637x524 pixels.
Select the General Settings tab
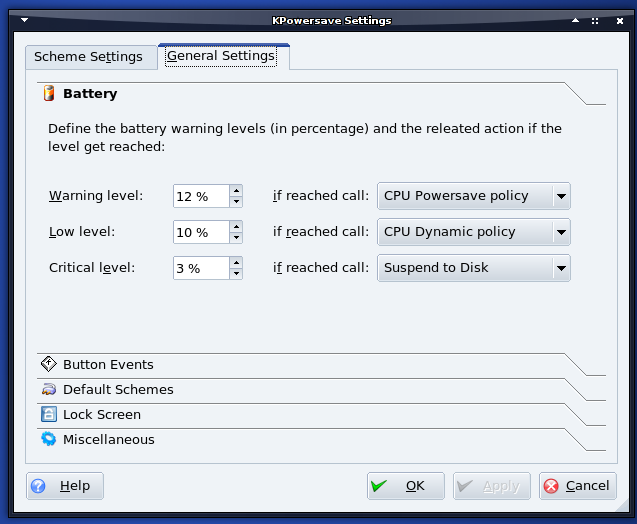tap(223, 56)
